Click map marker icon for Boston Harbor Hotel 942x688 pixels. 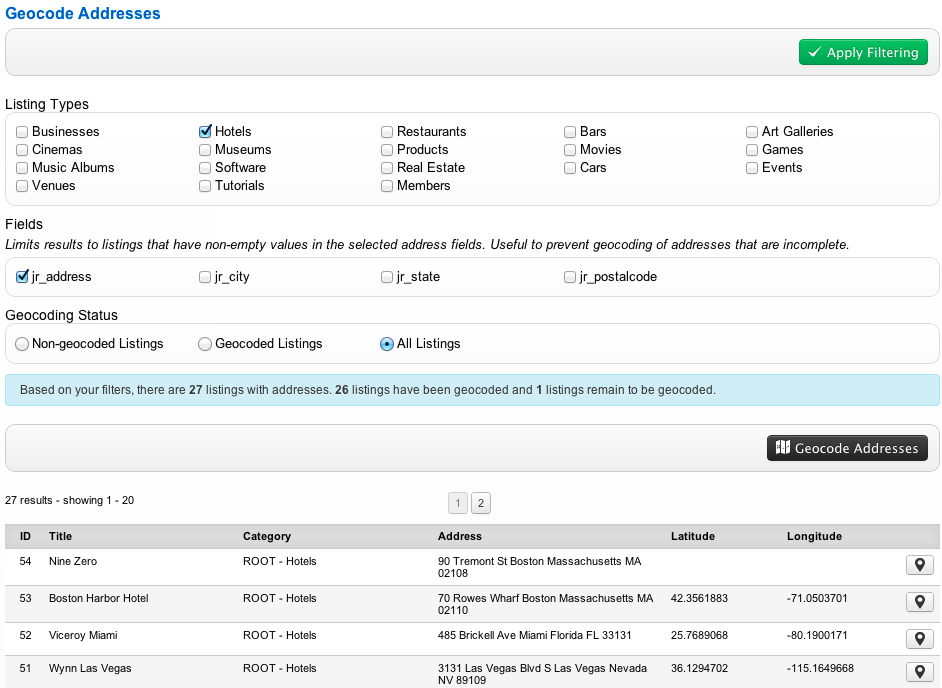pos(919,602)
